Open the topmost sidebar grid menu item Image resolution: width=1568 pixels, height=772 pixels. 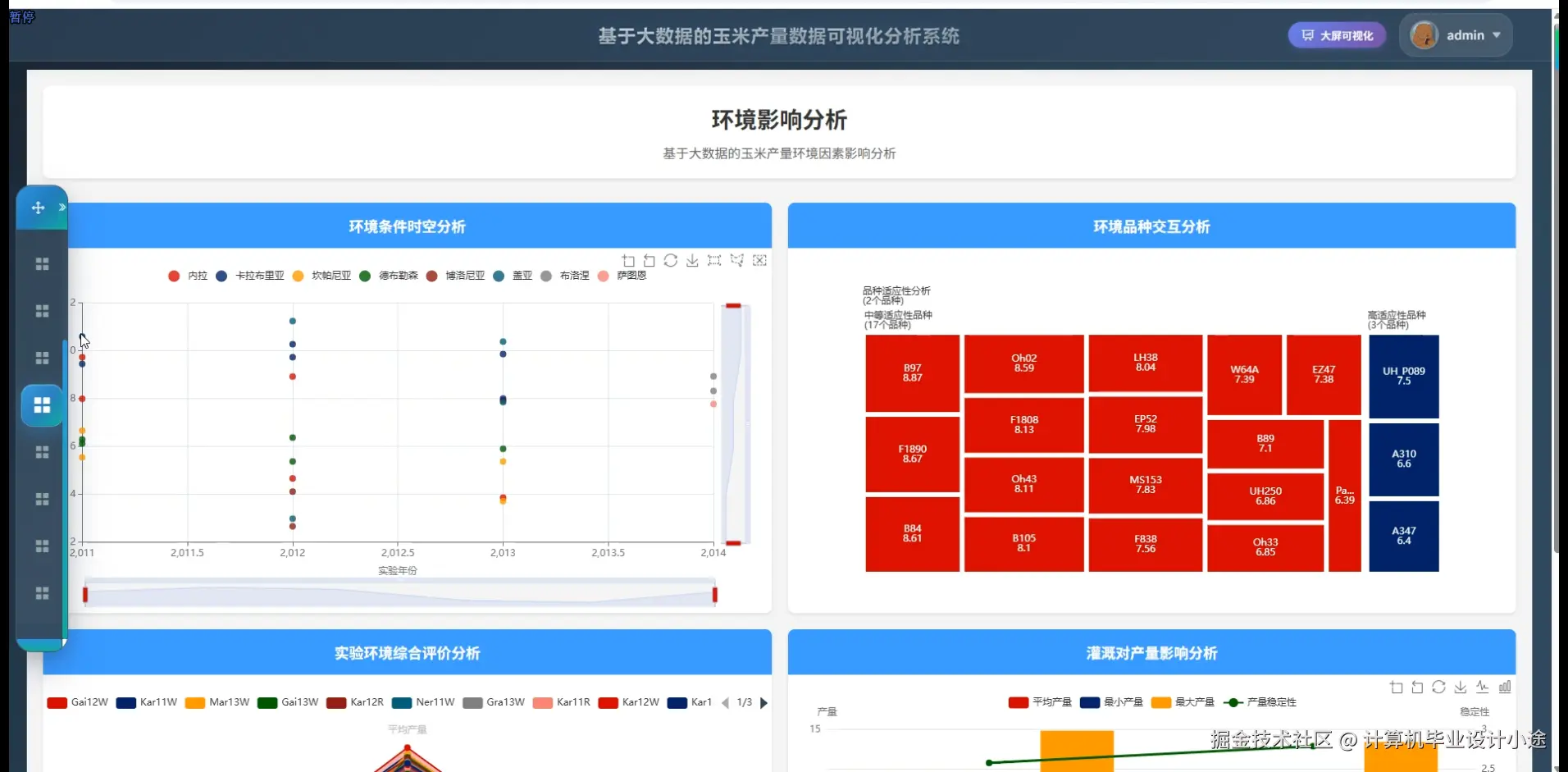pyautogui.click(x=41, y=263)
